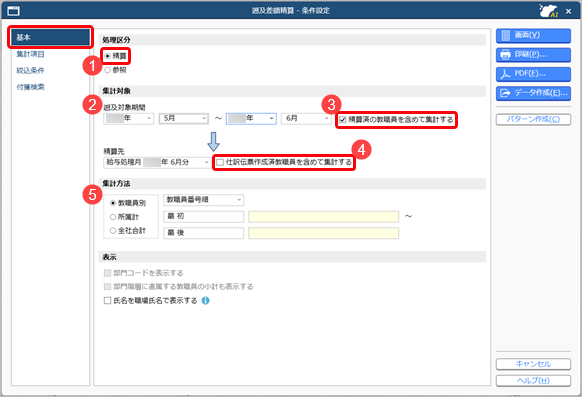Image resolution: width=582 pixels, height=397 pixels.
Task: Select the 全社合計 radio button
Action: coord(113,231)
